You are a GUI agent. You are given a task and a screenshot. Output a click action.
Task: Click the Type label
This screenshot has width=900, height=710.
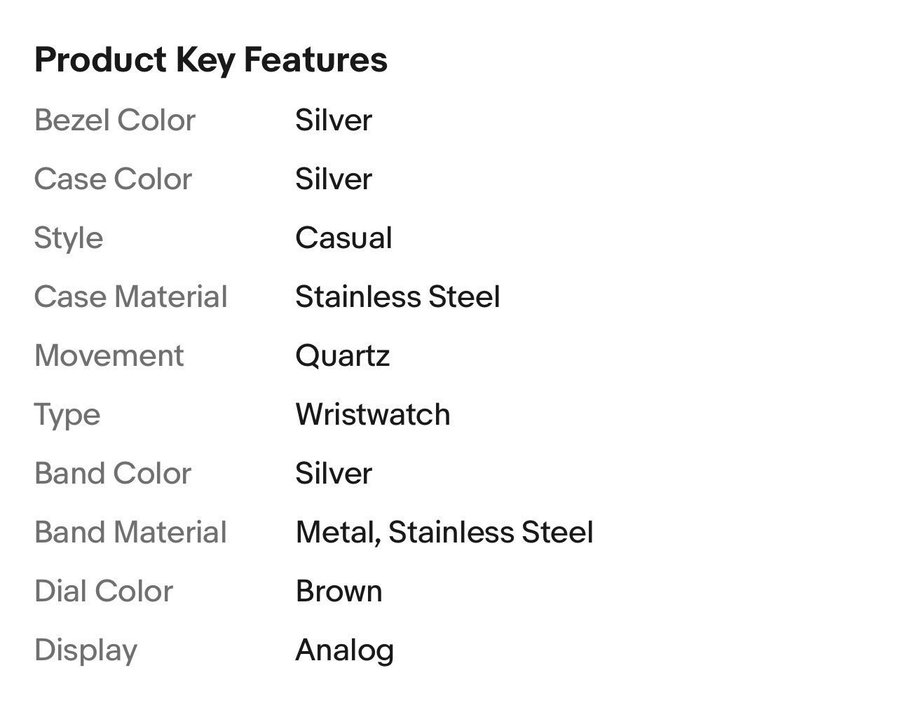click(x=67, y=415)
